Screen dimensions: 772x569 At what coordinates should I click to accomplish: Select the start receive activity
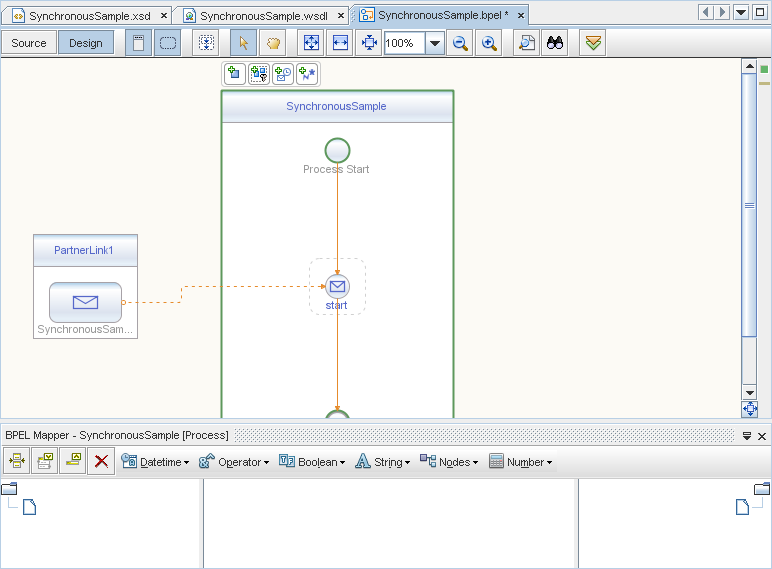(x=337, y=287)
